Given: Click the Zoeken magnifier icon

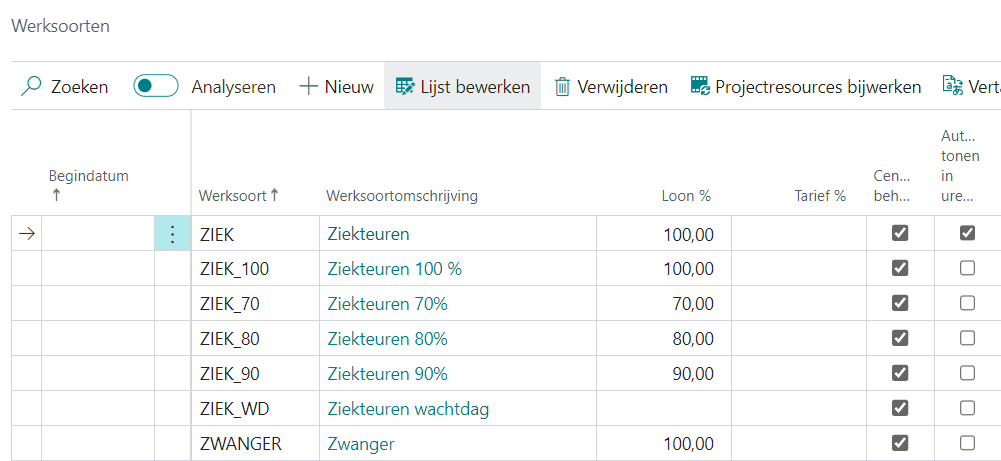Looking at the screenshot, I should tap(31, 87).
